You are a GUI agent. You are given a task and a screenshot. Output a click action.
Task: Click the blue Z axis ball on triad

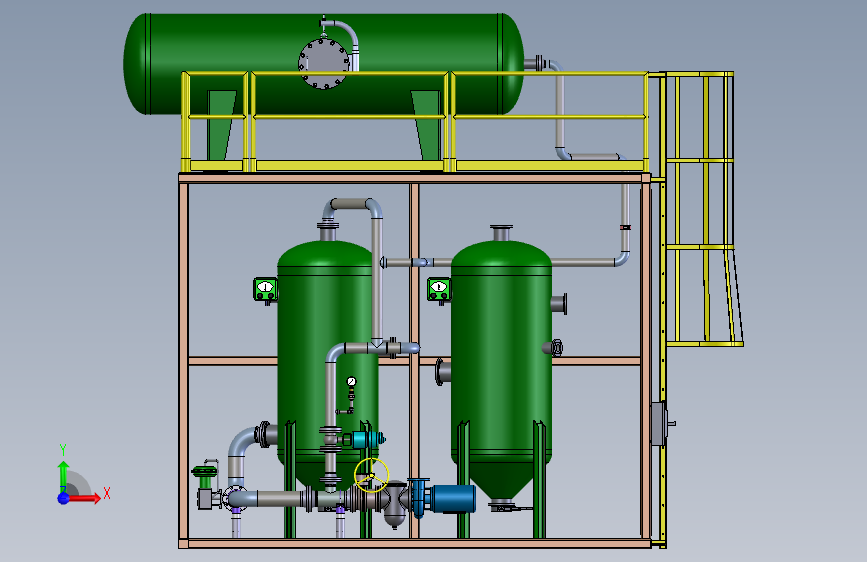click(64, 498)
